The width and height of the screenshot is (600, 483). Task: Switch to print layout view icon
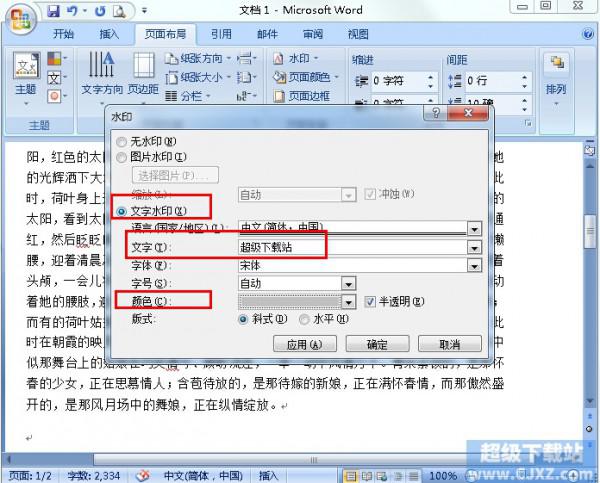[350, 476]
